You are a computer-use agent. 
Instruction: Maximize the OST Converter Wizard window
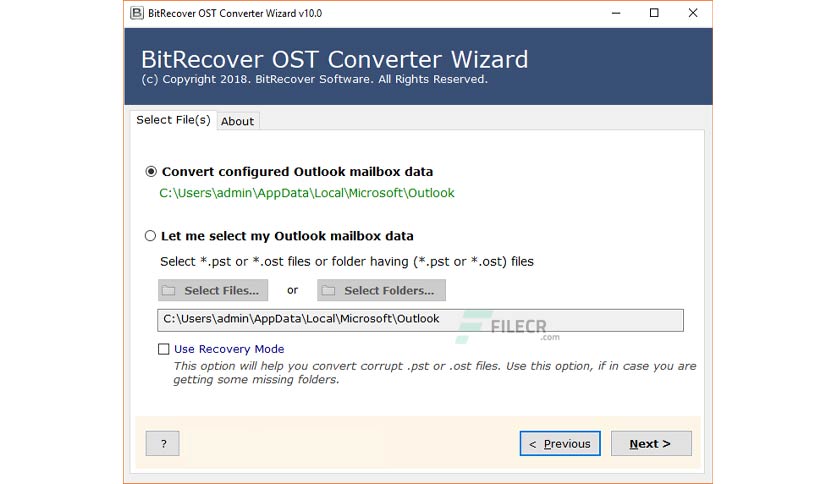tap(654, 13)
